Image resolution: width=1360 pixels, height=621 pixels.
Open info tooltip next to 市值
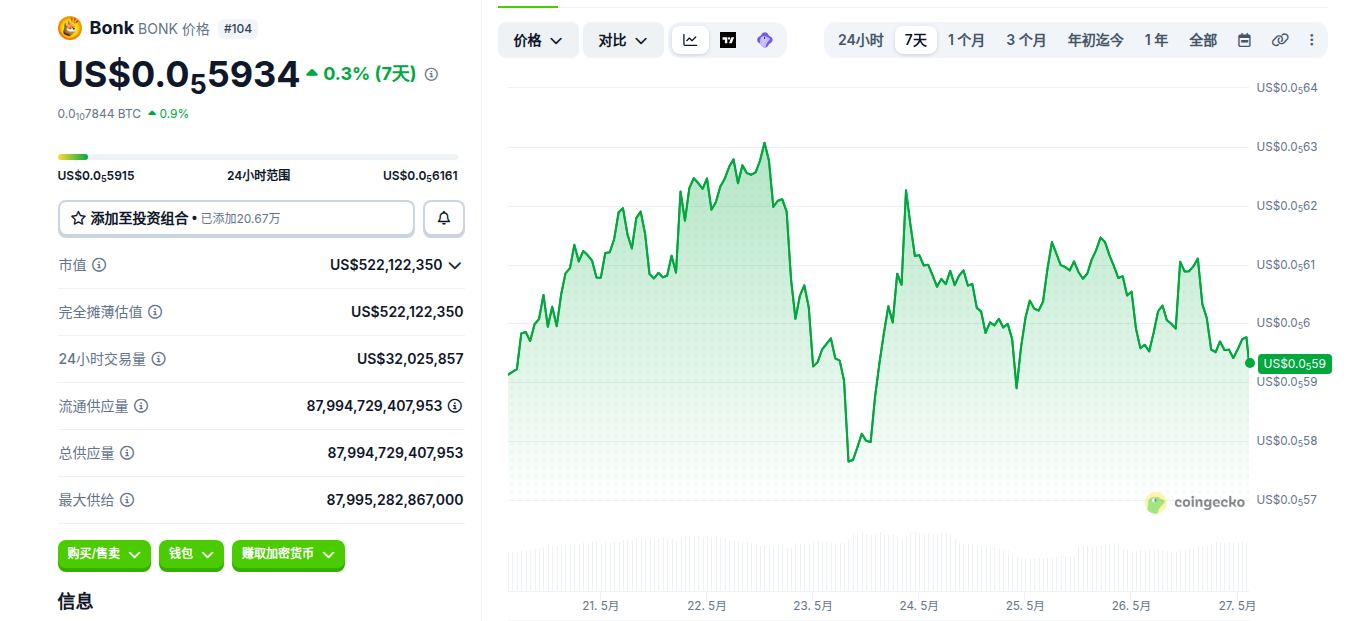point(100,265)
